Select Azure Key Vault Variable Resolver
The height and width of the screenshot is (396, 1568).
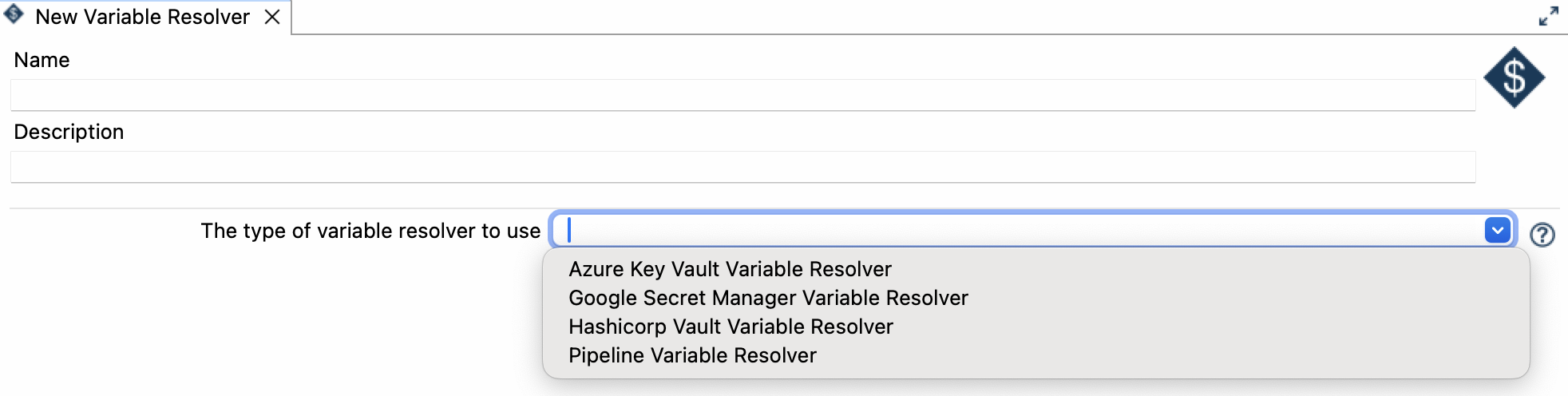click(730, 269)
